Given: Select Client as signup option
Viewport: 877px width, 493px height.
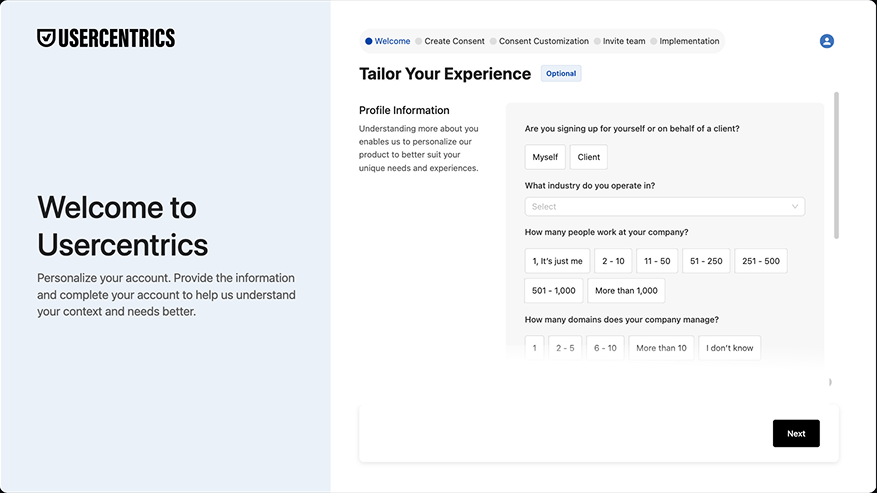Looking at the screenshot, I should coord(588,157).
